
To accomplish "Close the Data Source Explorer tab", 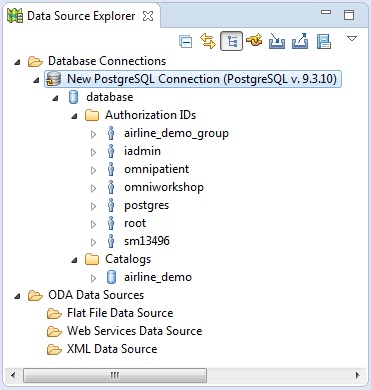I will click(x=148, y=16).
